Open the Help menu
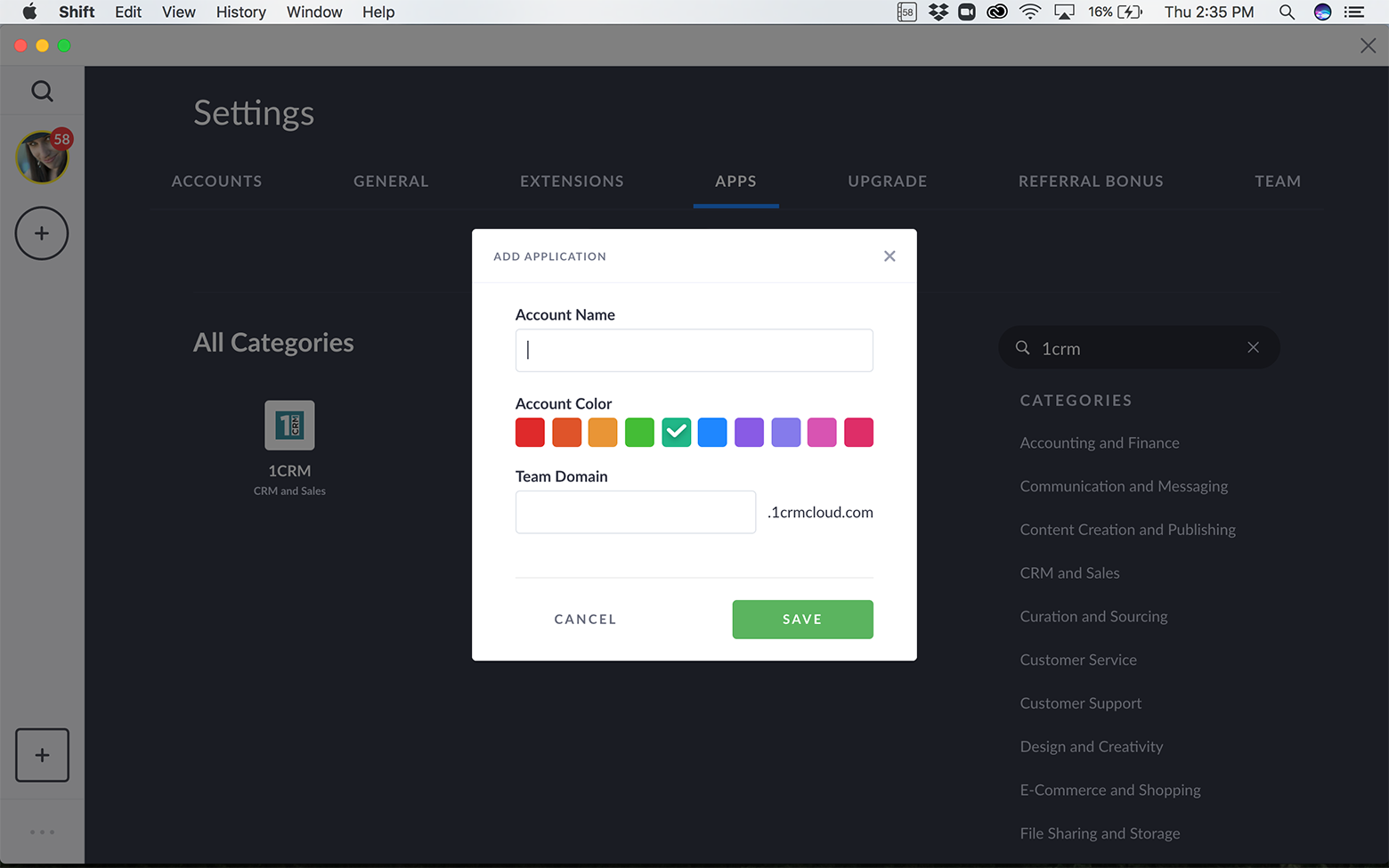The width and height of the screenshot is (1389, 868). (x=378, y=12)
